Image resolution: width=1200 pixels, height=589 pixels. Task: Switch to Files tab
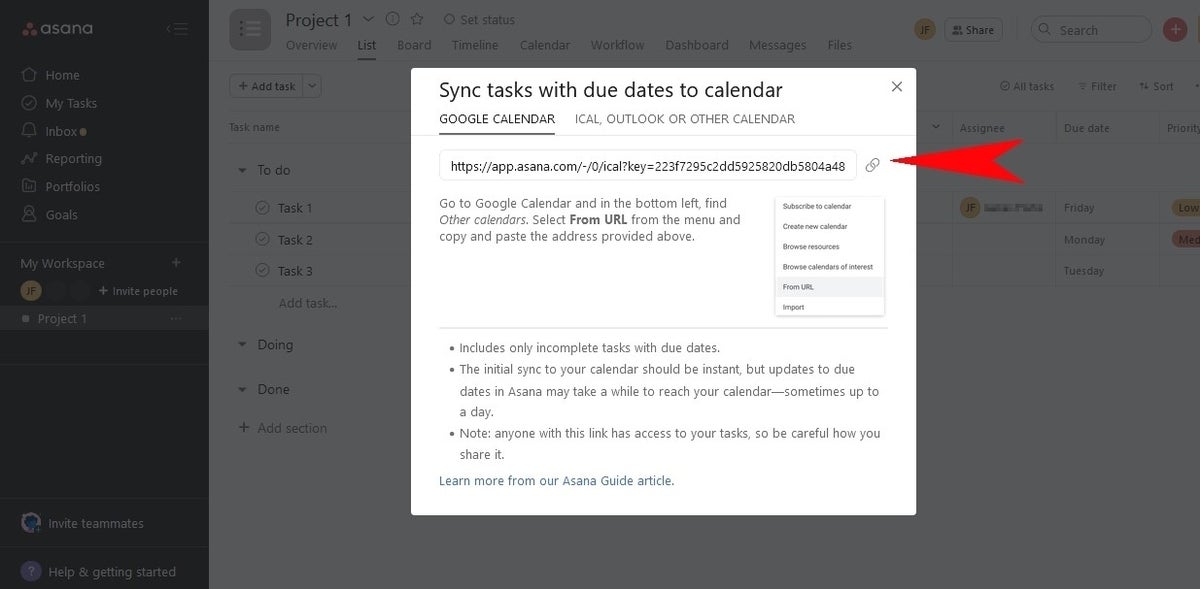coord(840,45)
